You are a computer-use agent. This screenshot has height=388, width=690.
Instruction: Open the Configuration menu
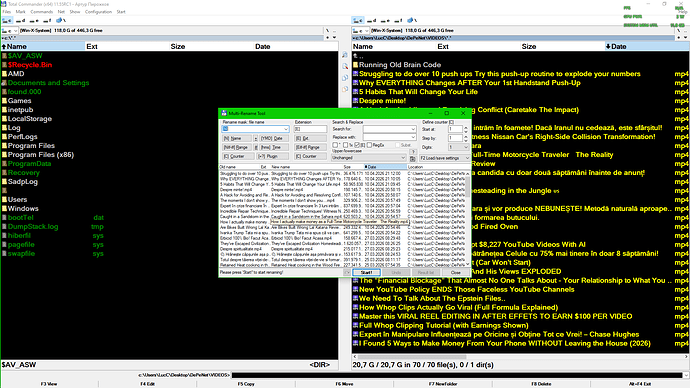point(98,12)
